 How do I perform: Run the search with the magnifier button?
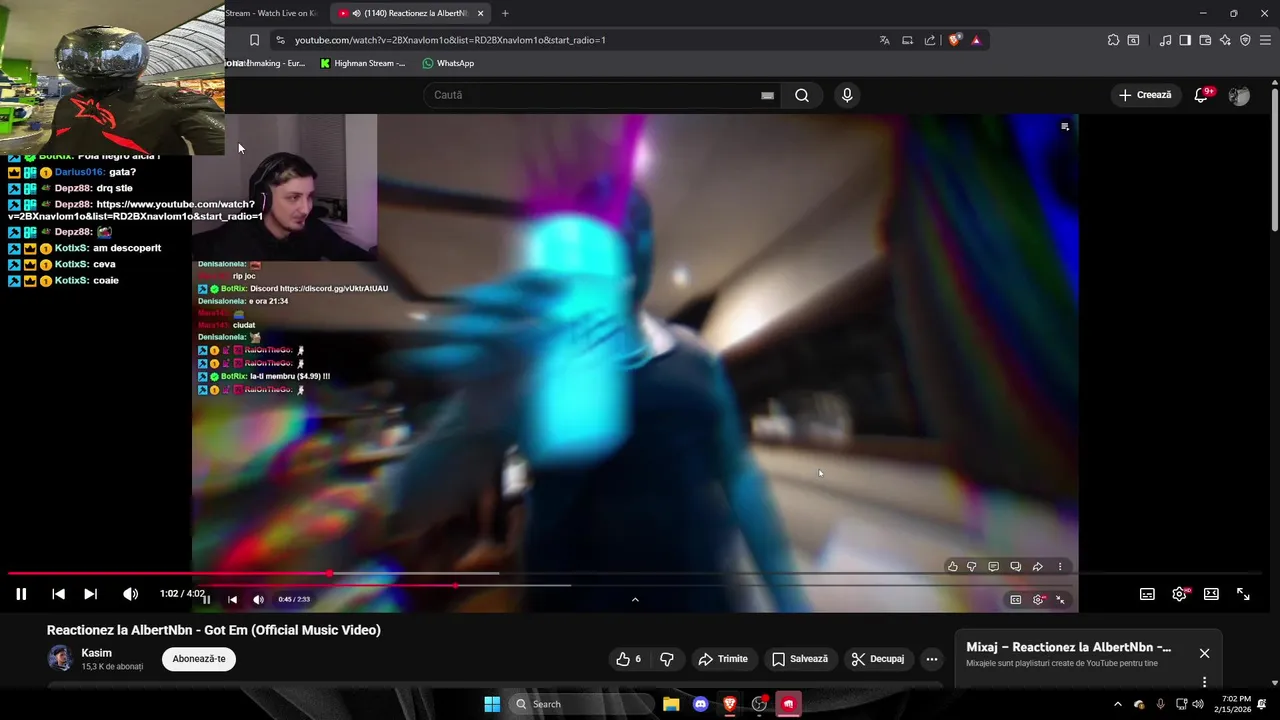tap(802, 95)
